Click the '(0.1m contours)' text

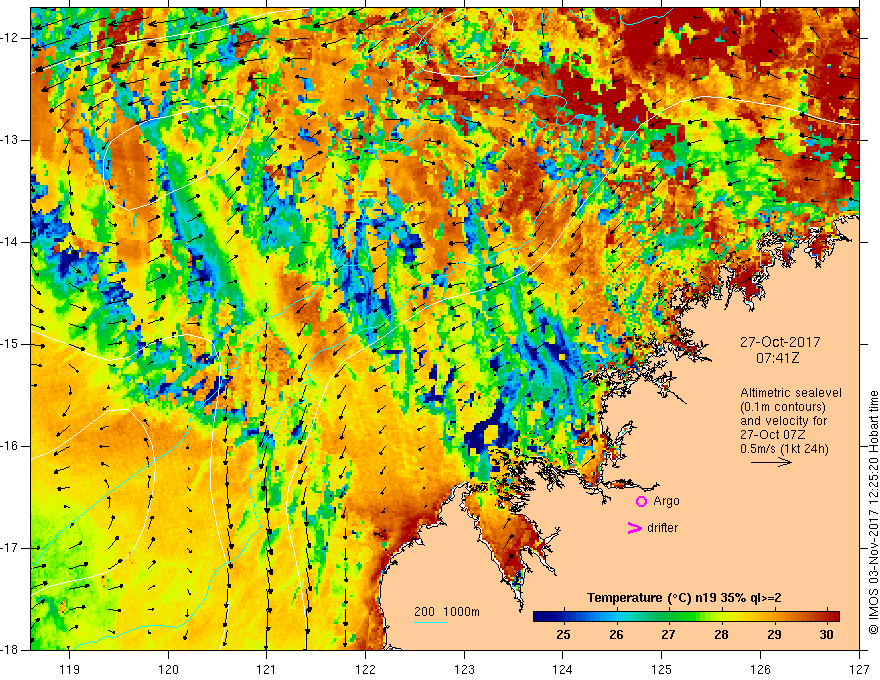point(783,407)
